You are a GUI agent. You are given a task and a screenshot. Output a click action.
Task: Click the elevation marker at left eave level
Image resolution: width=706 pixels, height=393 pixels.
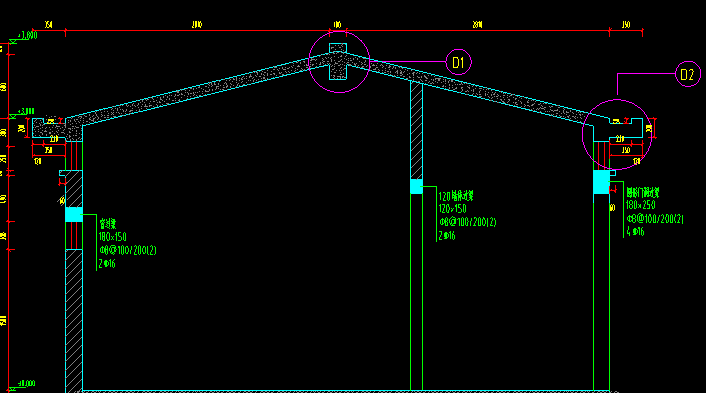coord(14,116)
